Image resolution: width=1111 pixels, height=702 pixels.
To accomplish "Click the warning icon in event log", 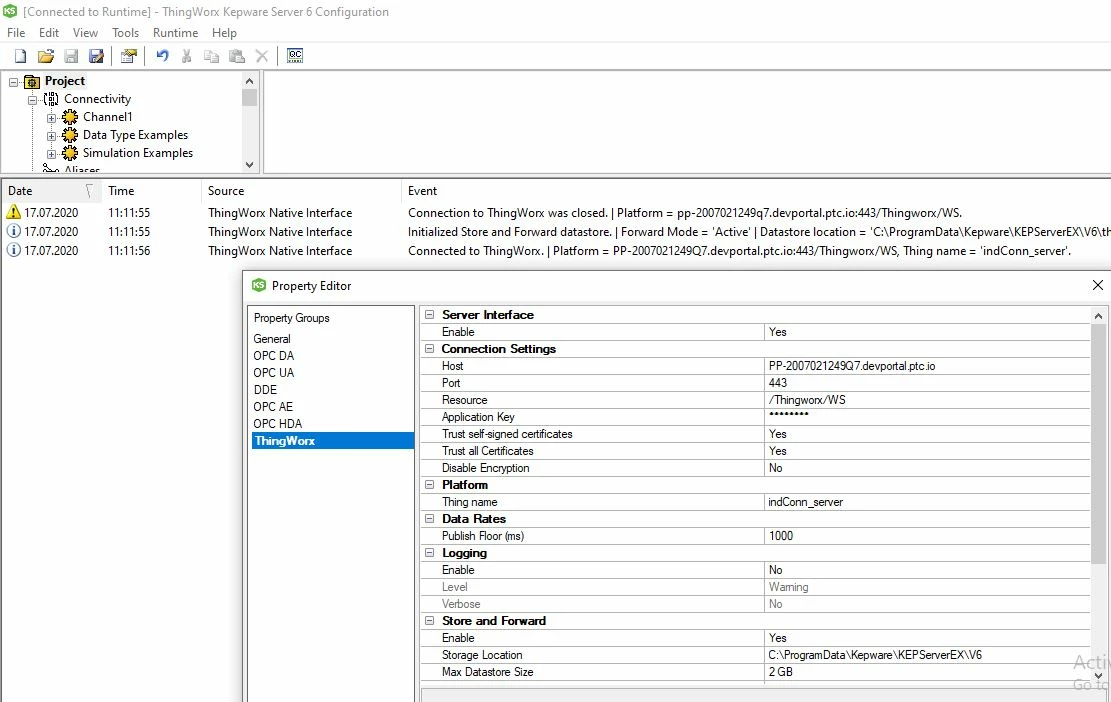I will 13,212.
